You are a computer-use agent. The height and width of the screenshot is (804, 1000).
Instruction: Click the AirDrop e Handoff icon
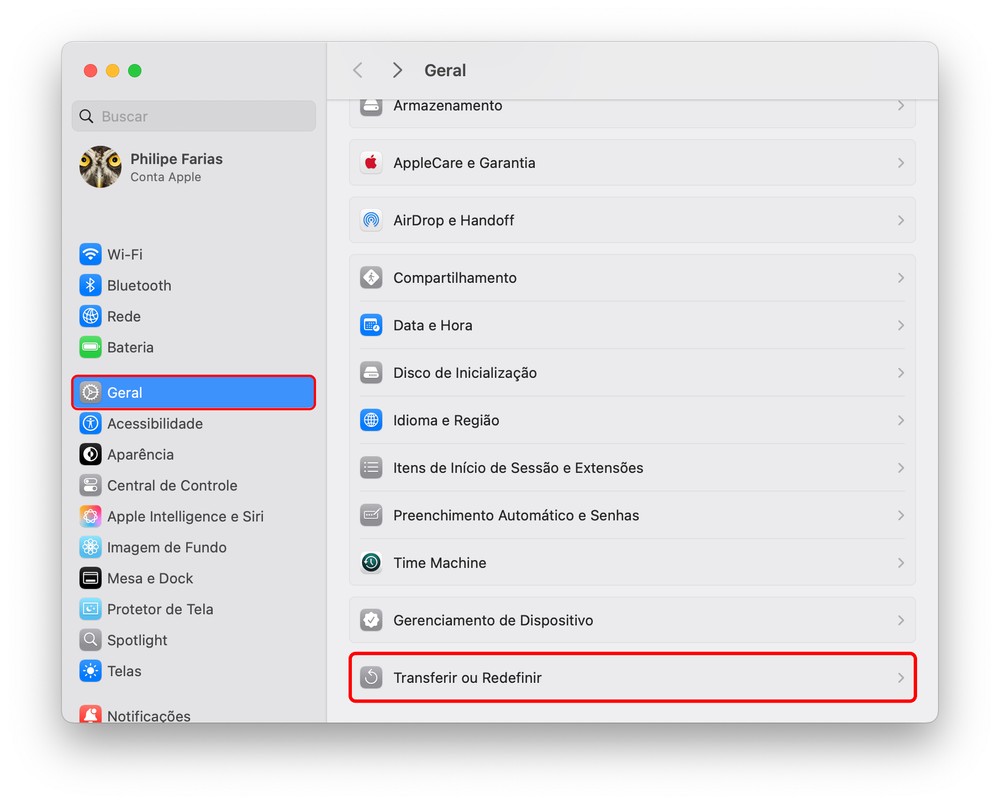tap(371, 220)
